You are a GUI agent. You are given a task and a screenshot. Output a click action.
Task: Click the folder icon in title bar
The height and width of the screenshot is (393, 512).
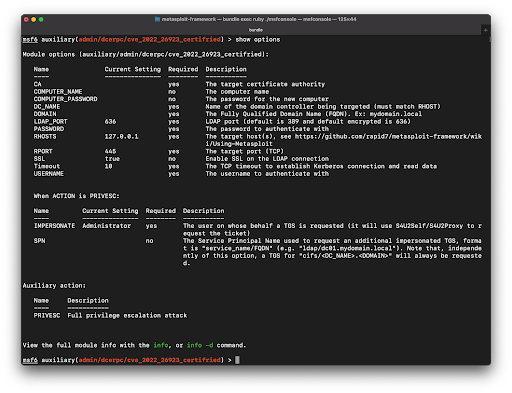pyautogui.click(x=157, y=19)
